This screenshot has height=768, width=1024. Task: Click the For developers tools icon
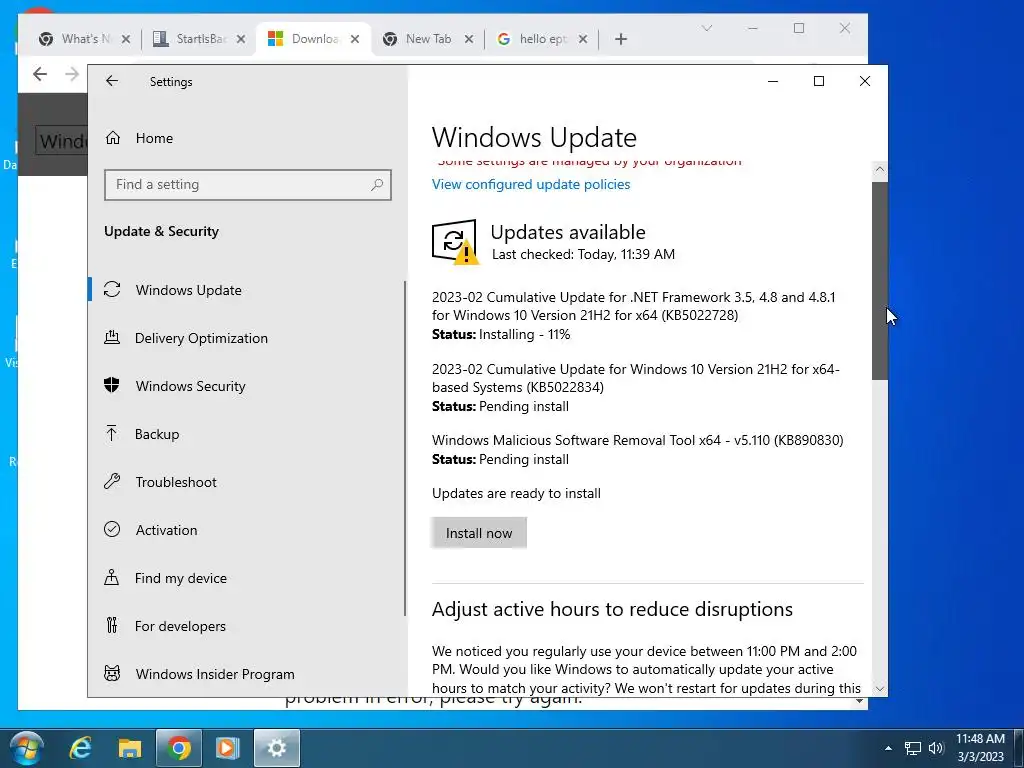coord(112,626)
